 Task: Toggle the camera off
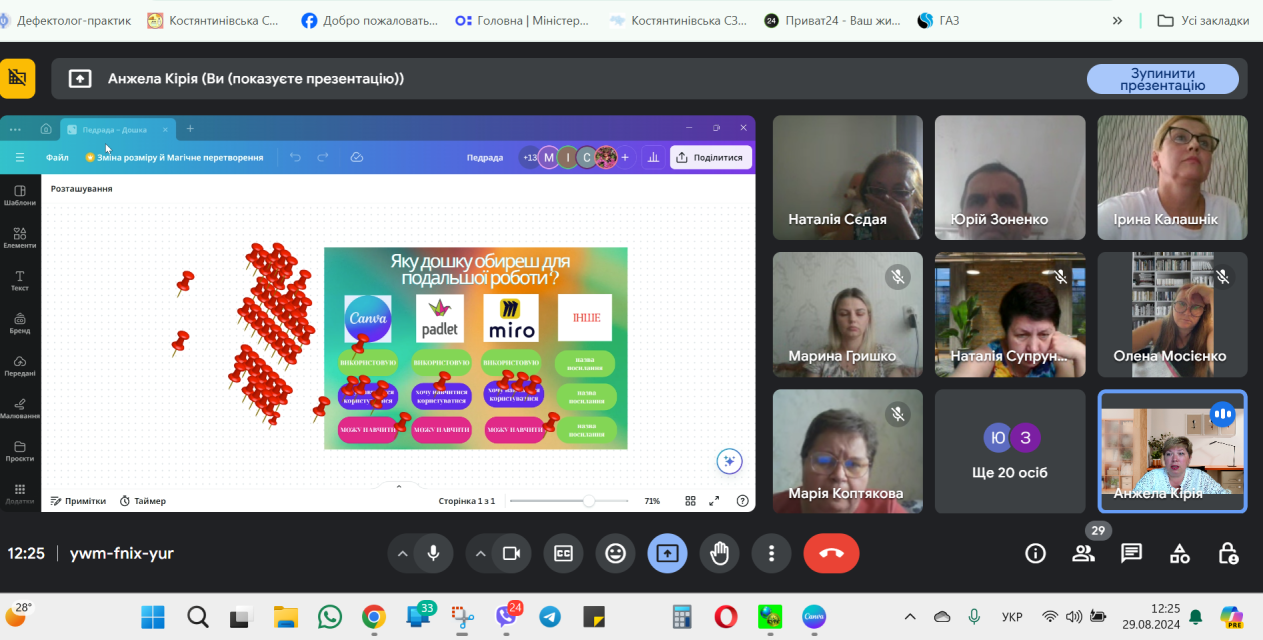tap(511, 553)
